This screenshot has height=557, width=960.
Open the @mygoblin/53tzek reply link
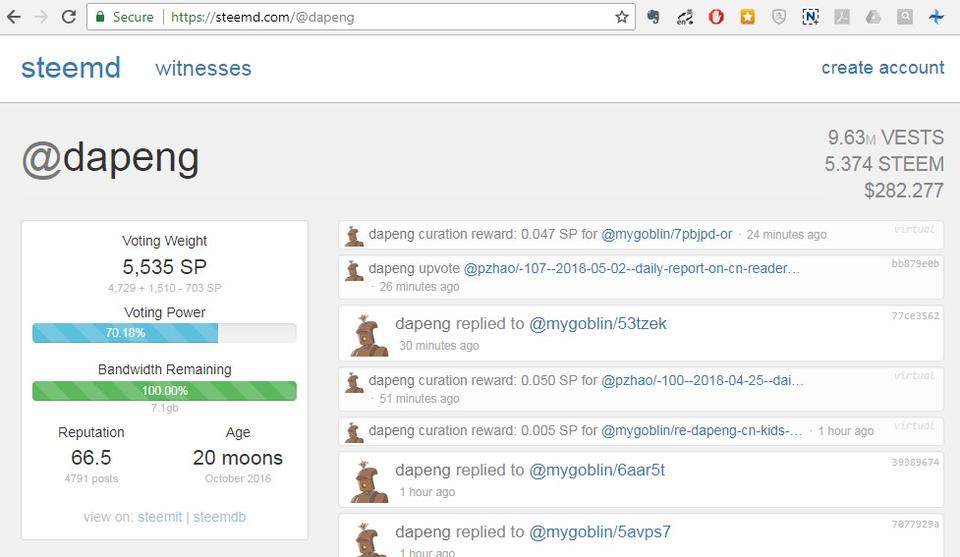click(x=598, y=324)
